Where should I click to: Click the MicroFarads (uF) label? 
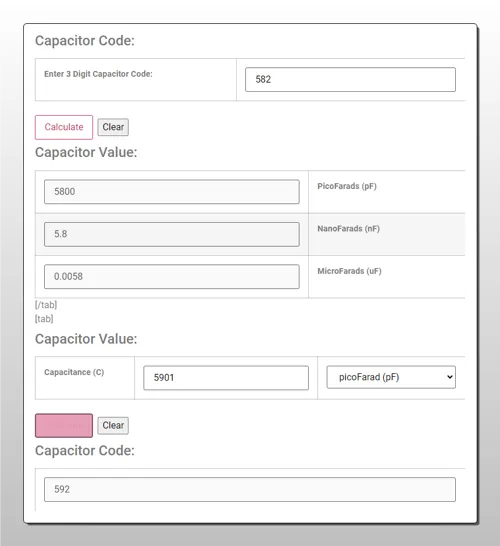(x=349, y=271)
